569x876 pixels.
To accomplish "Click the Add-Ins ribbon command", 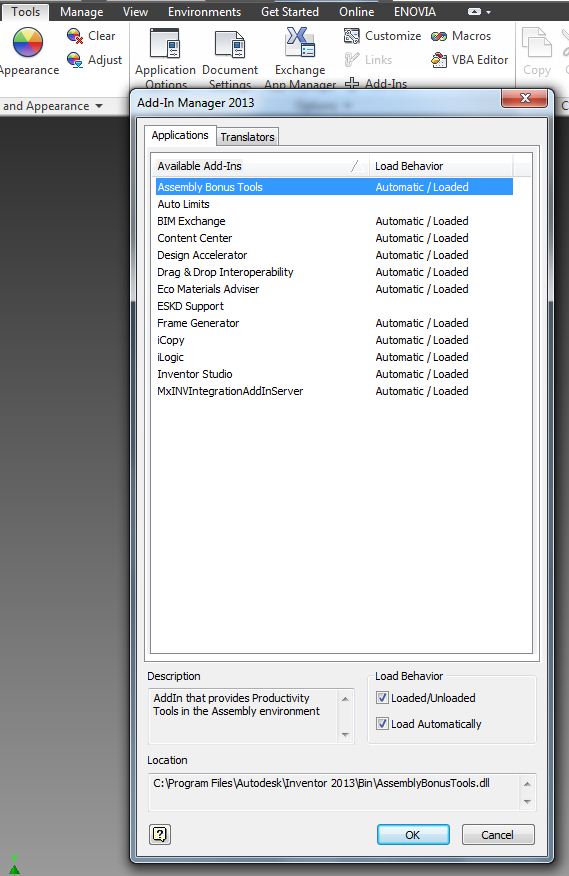I will [376, 83].
